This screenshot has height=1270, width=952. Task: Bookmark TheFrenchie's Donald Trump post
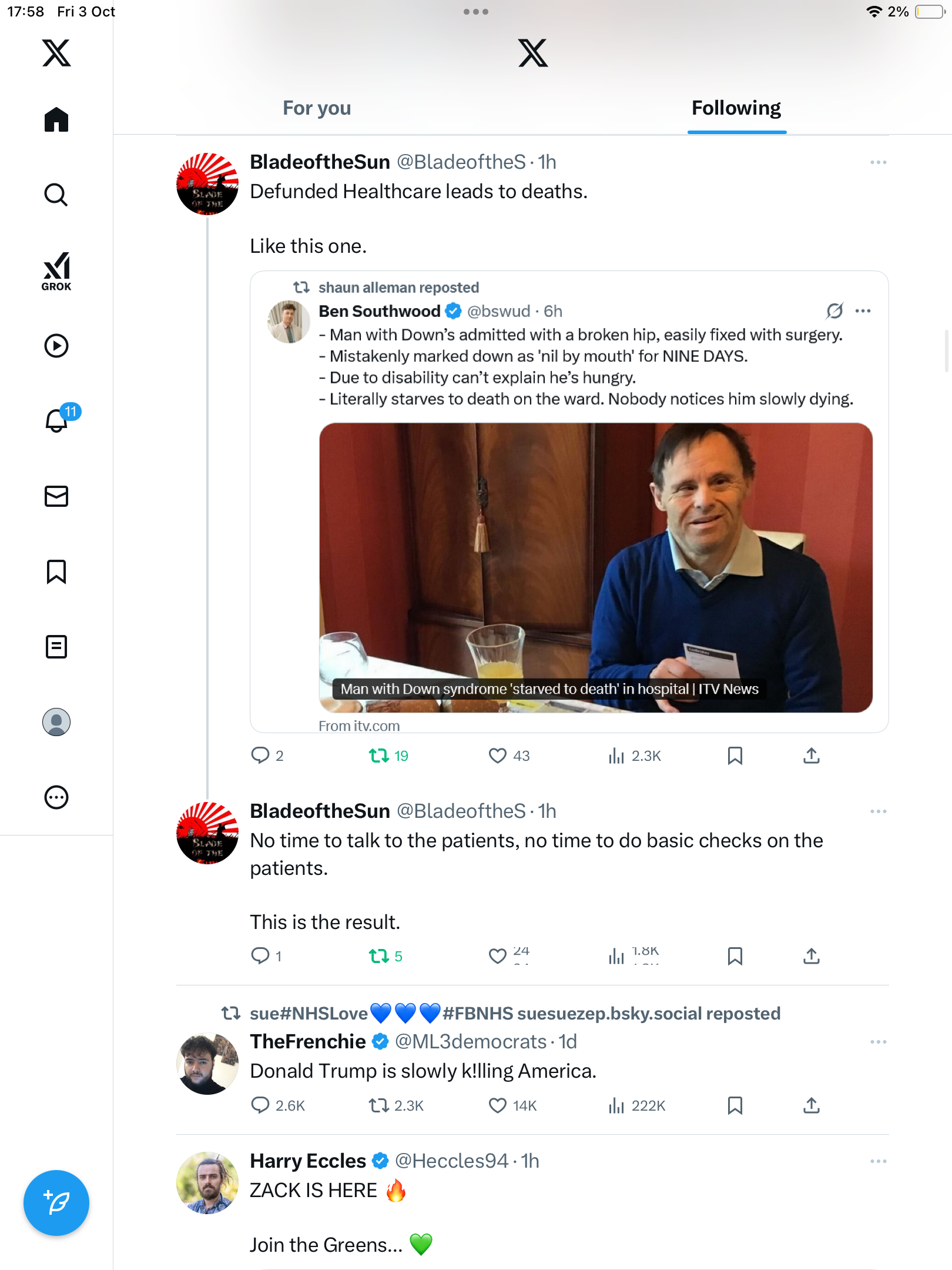[x=735, y=1106]
